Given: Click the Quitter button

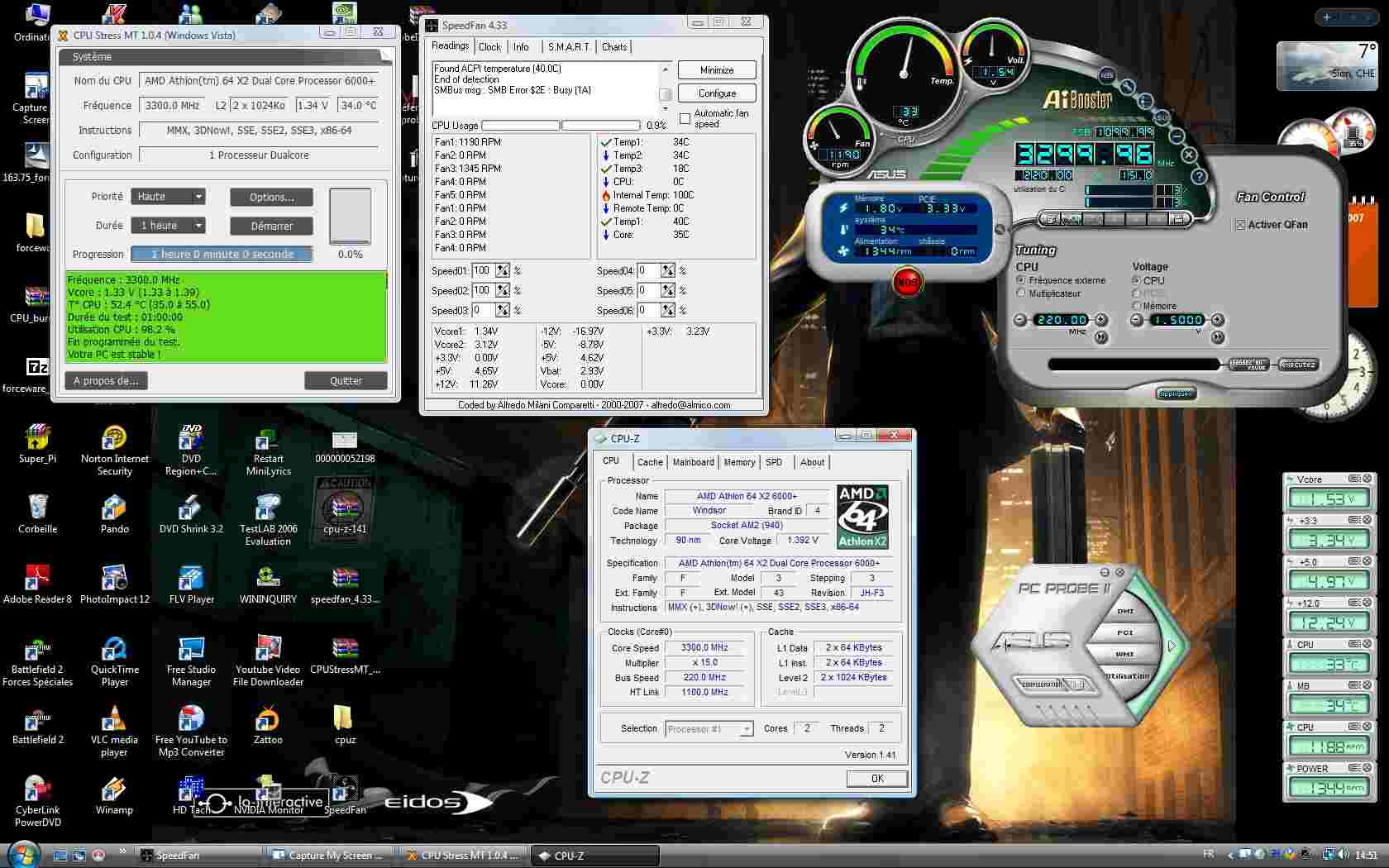Looking at the screenshot, I should (346, 380).
